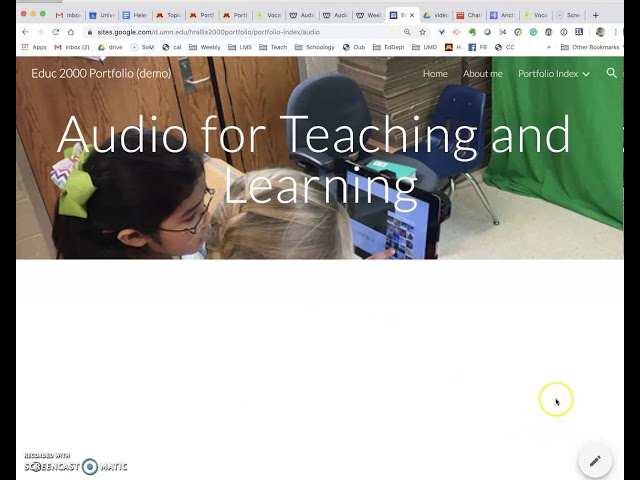
Task: Open the blue Y extension icon
Action: pos(441,32)
